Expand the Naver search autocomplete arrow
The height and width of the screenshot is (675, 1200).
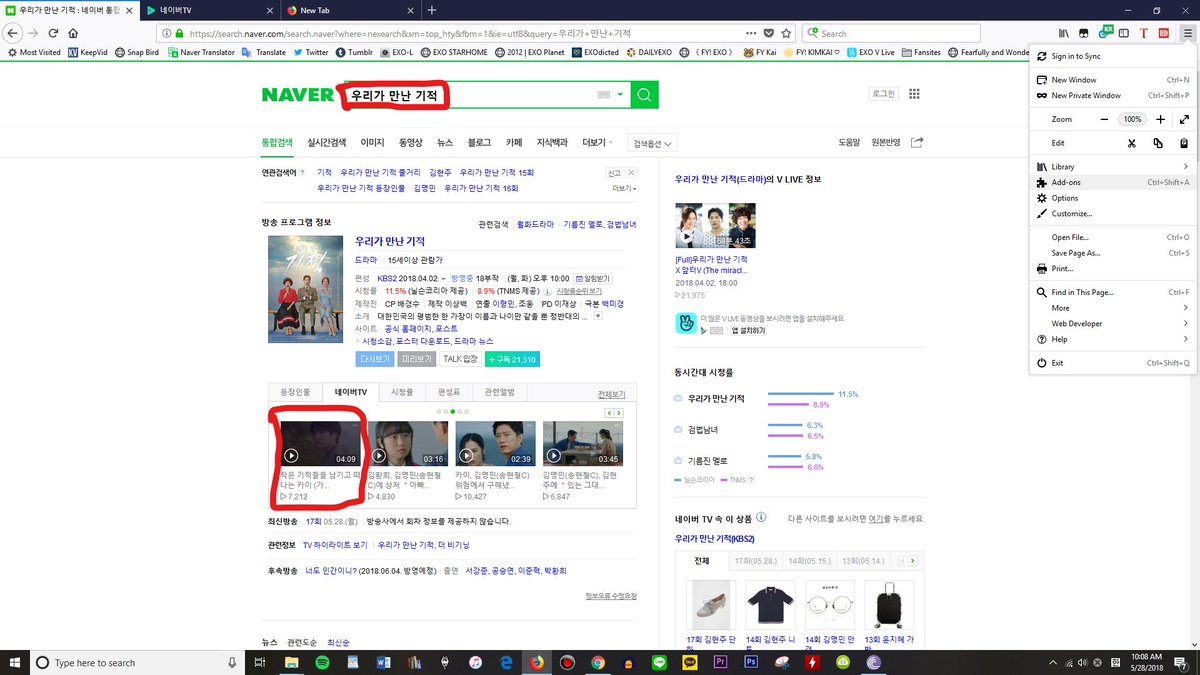(x=621, y=95)
